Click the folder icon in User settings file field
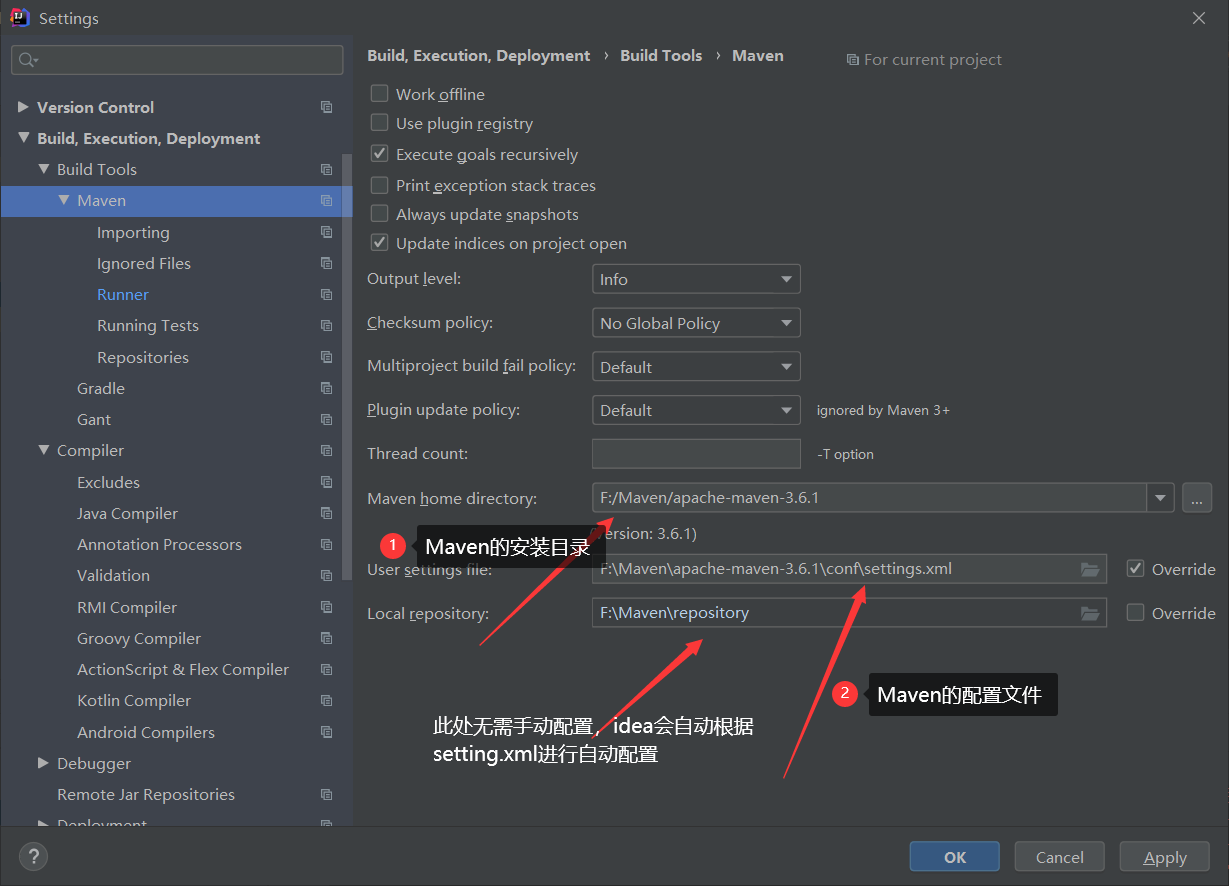Screen dimensions: 1229x886 1090,569
